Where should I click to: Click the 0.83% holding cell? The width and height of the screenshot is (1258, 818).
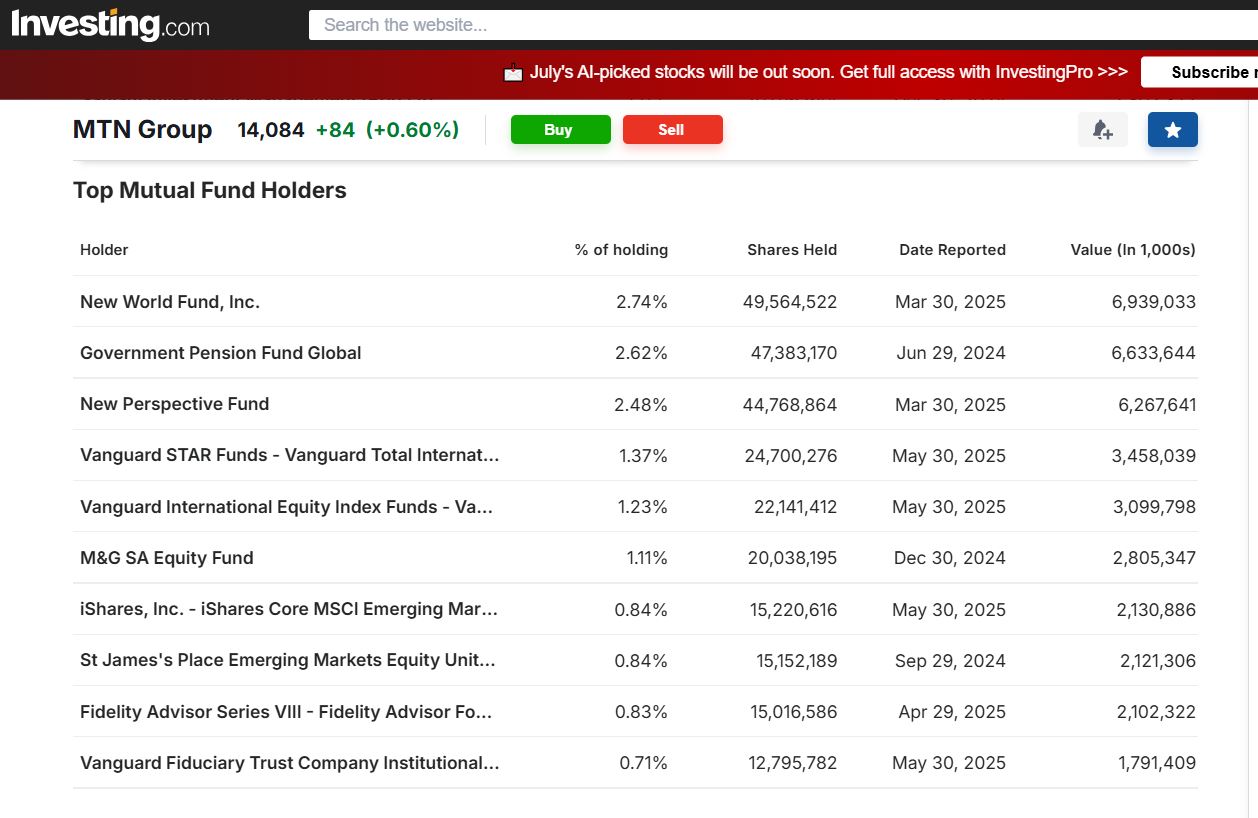tap(641, 712)
